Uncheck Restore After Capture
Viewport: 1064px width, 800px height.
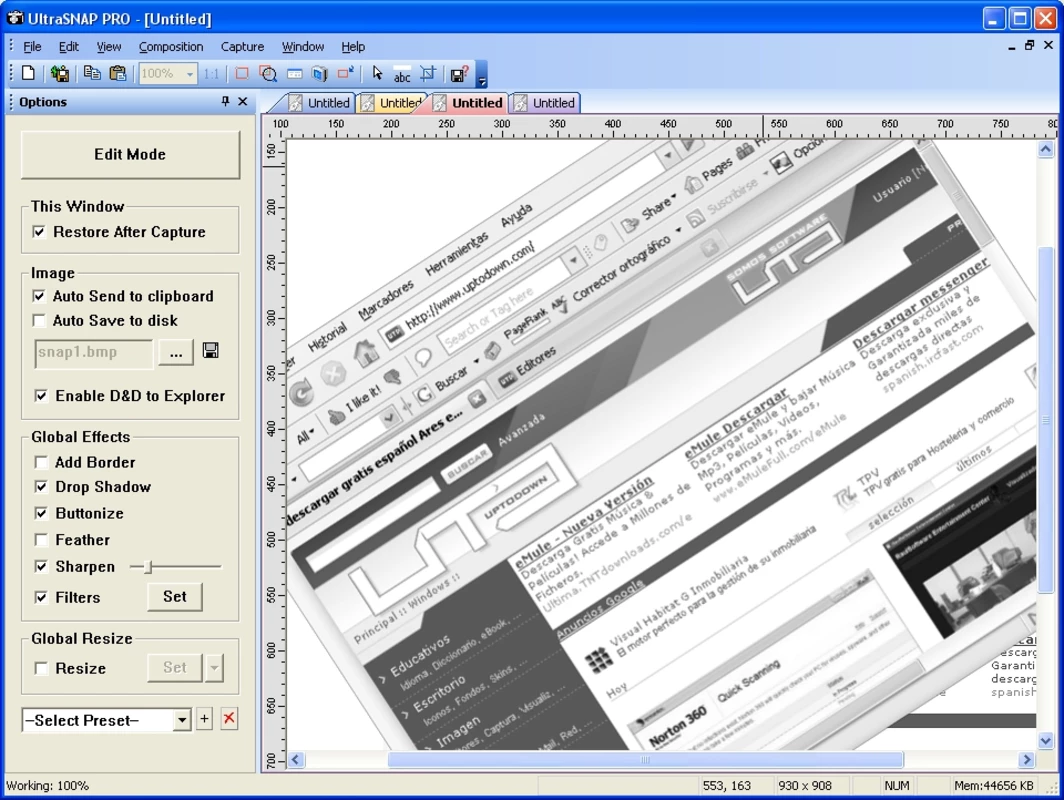click(x=39, y=232)
